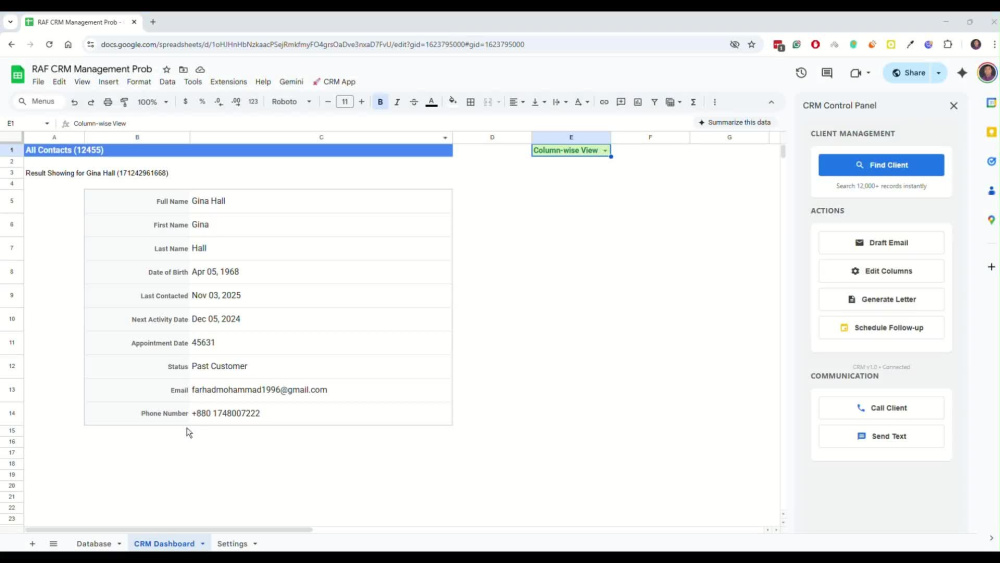Open the all sheets list icon
This screenshot has width=1000, height=563.
(x=54, y=544)
